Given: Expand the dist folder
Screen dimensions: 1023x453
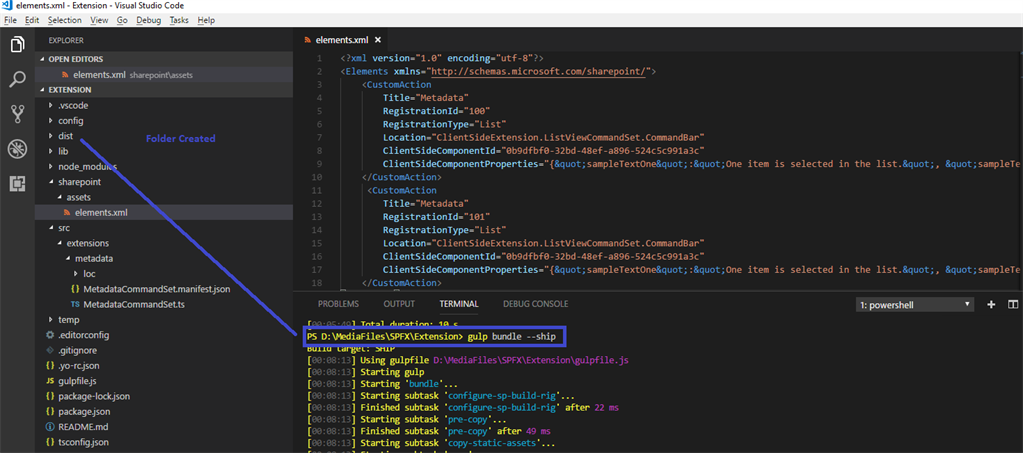Looking at the screenshot, I should 51,136.
